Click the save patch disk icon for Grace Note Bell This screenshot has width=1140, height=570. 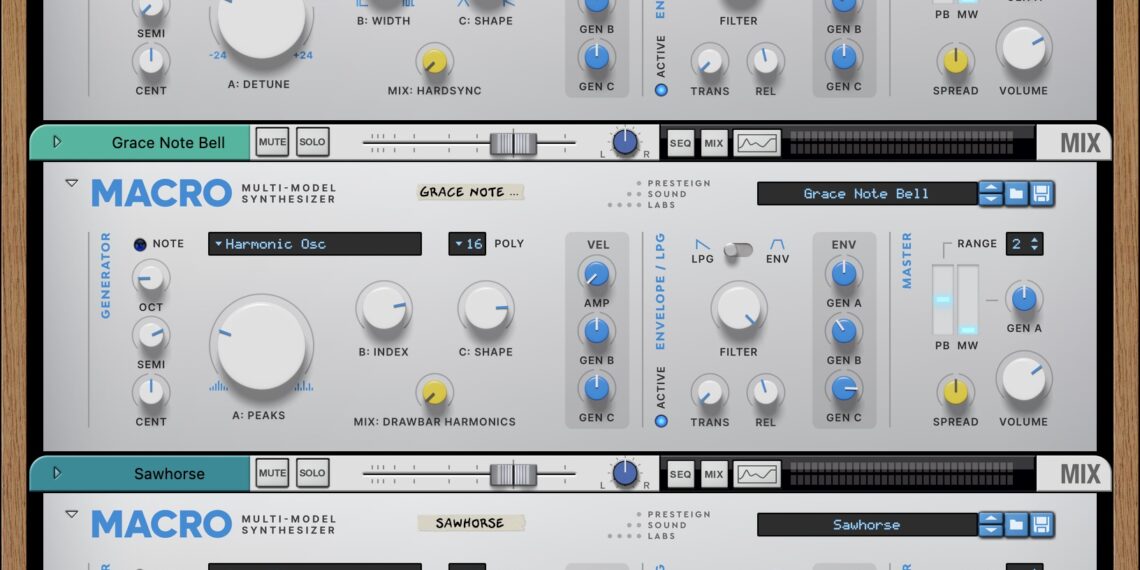[1042, 194]
